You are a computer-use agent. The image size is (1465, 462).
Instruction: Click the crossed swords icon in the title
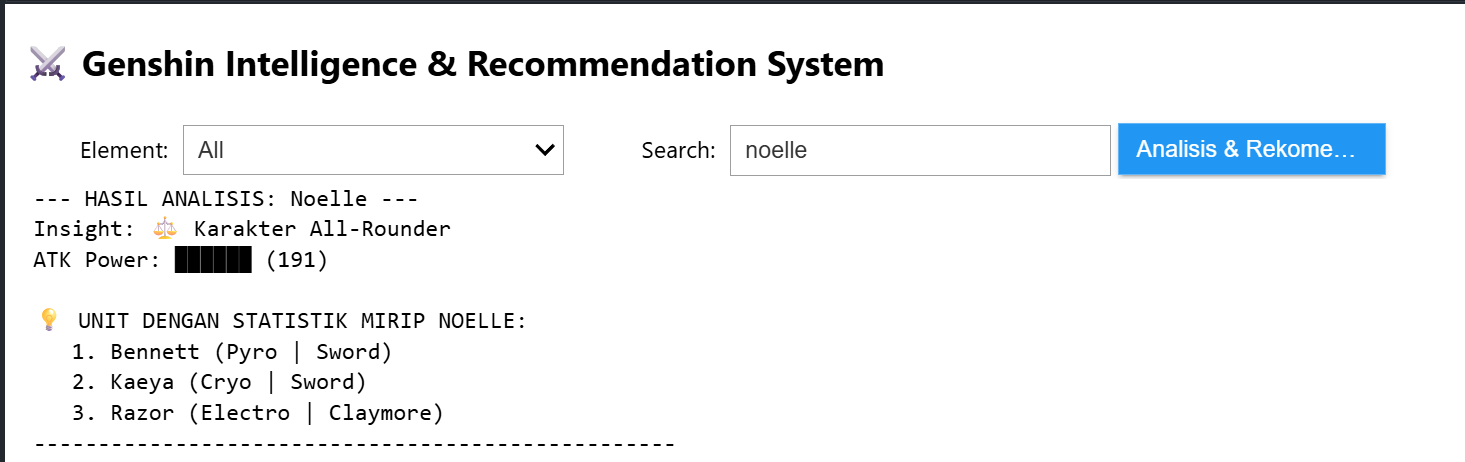[48, 64]
